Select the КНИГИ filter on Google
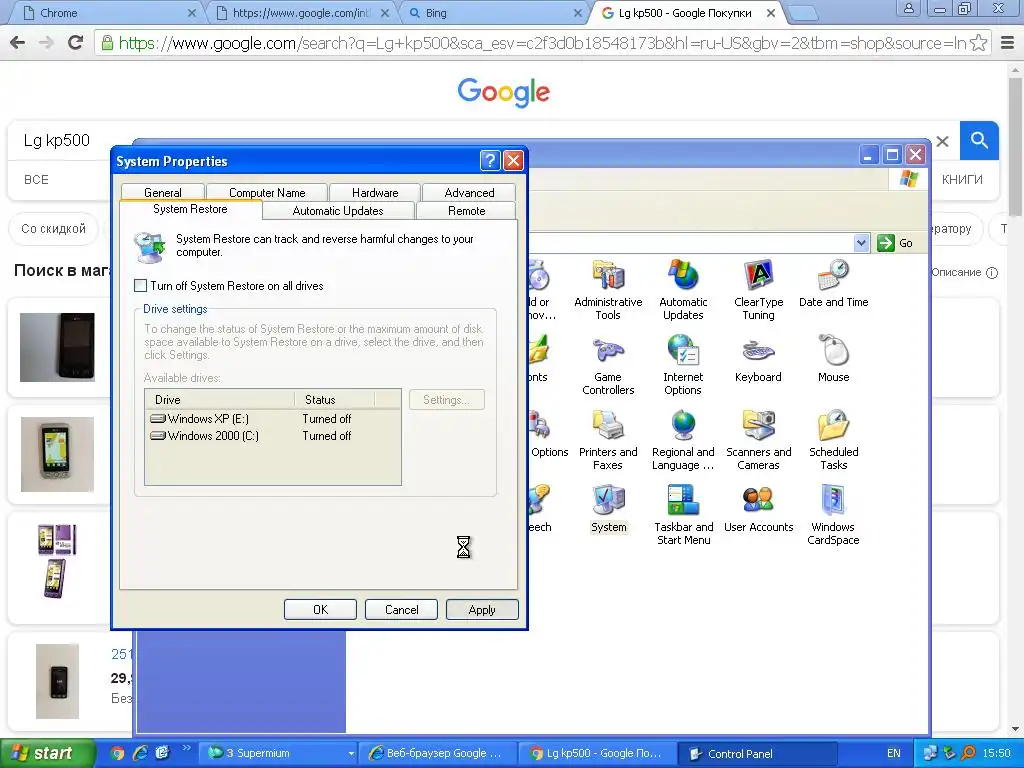 (962, 180)
